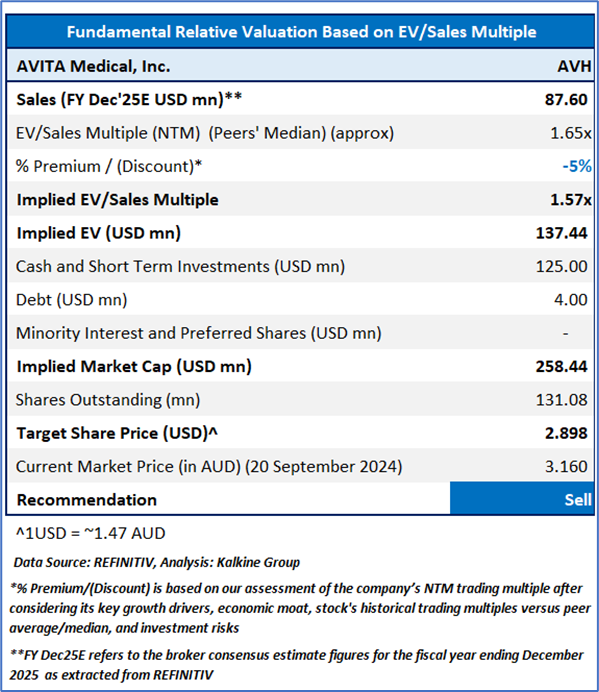599x692 pixels.
Task: Click the '**FY Dec25E refers to the broker' footnote
Action: pyautogui.click(x=296, y=665)
